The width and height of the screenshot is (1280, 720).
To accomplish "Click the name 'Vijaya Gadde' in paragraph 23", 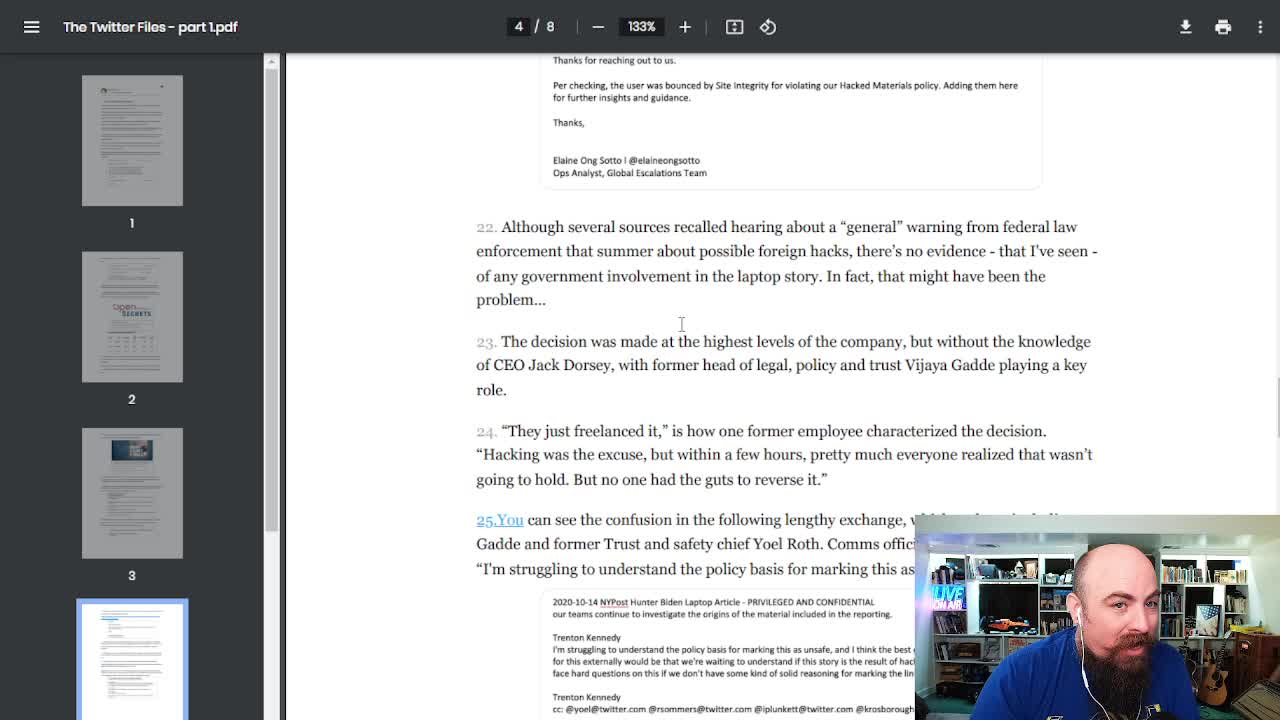I will [950, 365].
